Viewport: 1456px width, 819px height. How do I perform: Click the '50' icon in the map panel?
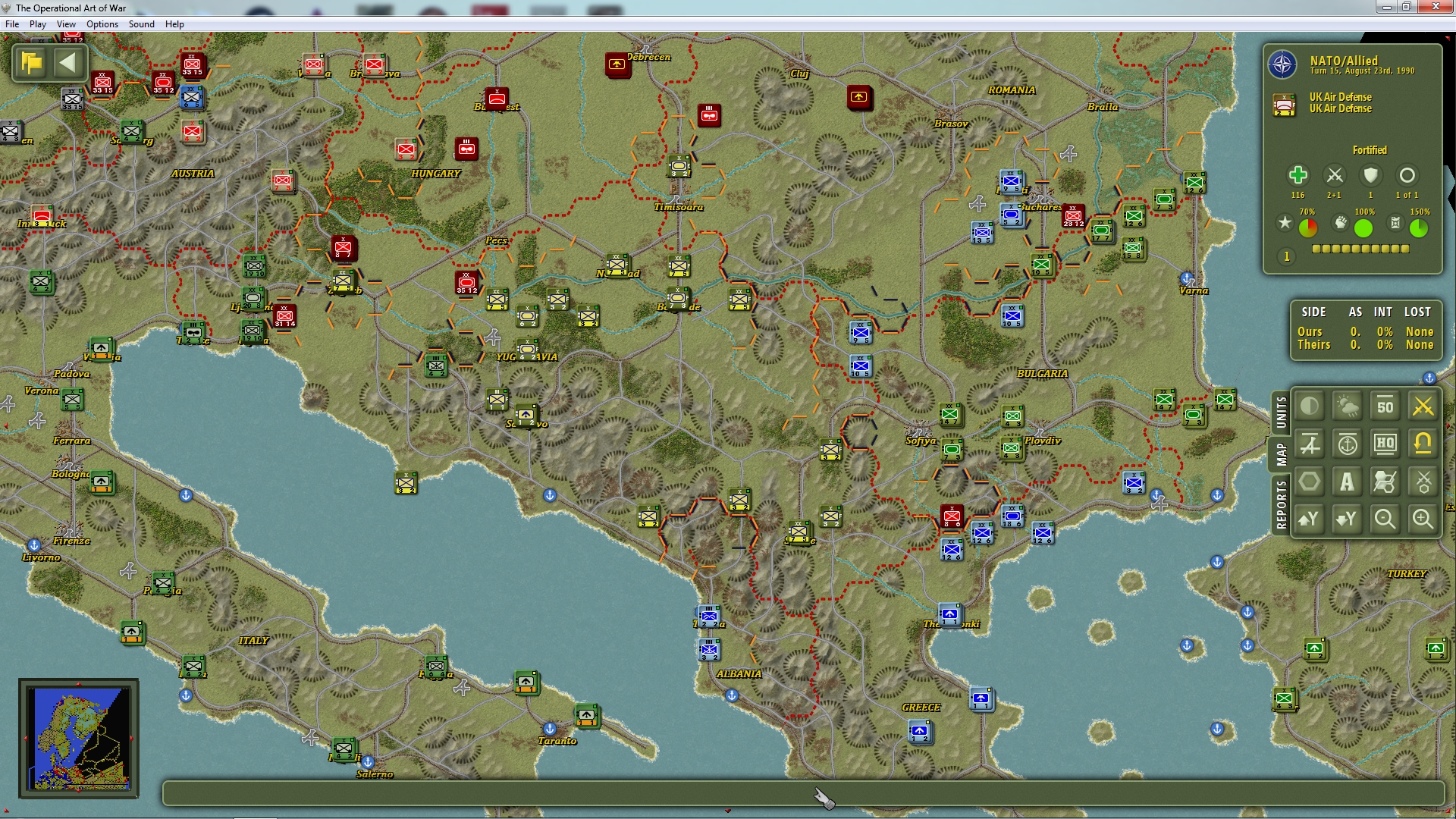(x=1385, y=406)
